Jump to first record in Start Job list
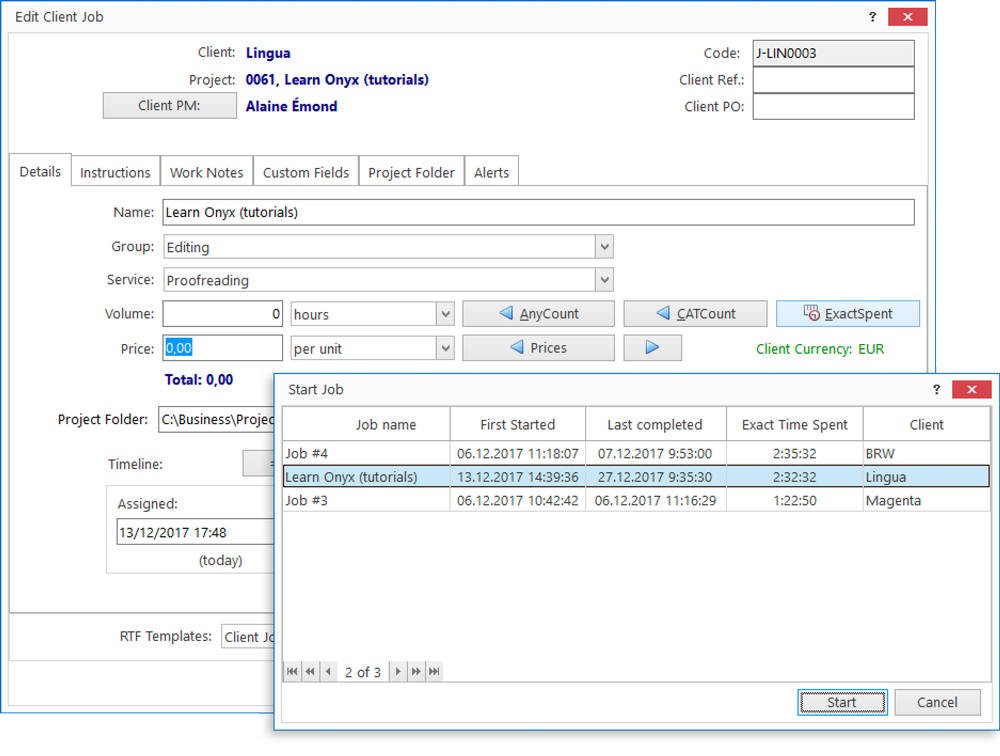Image resolution: width=1000 pixels, height=756 pixels. pos(292,672)
